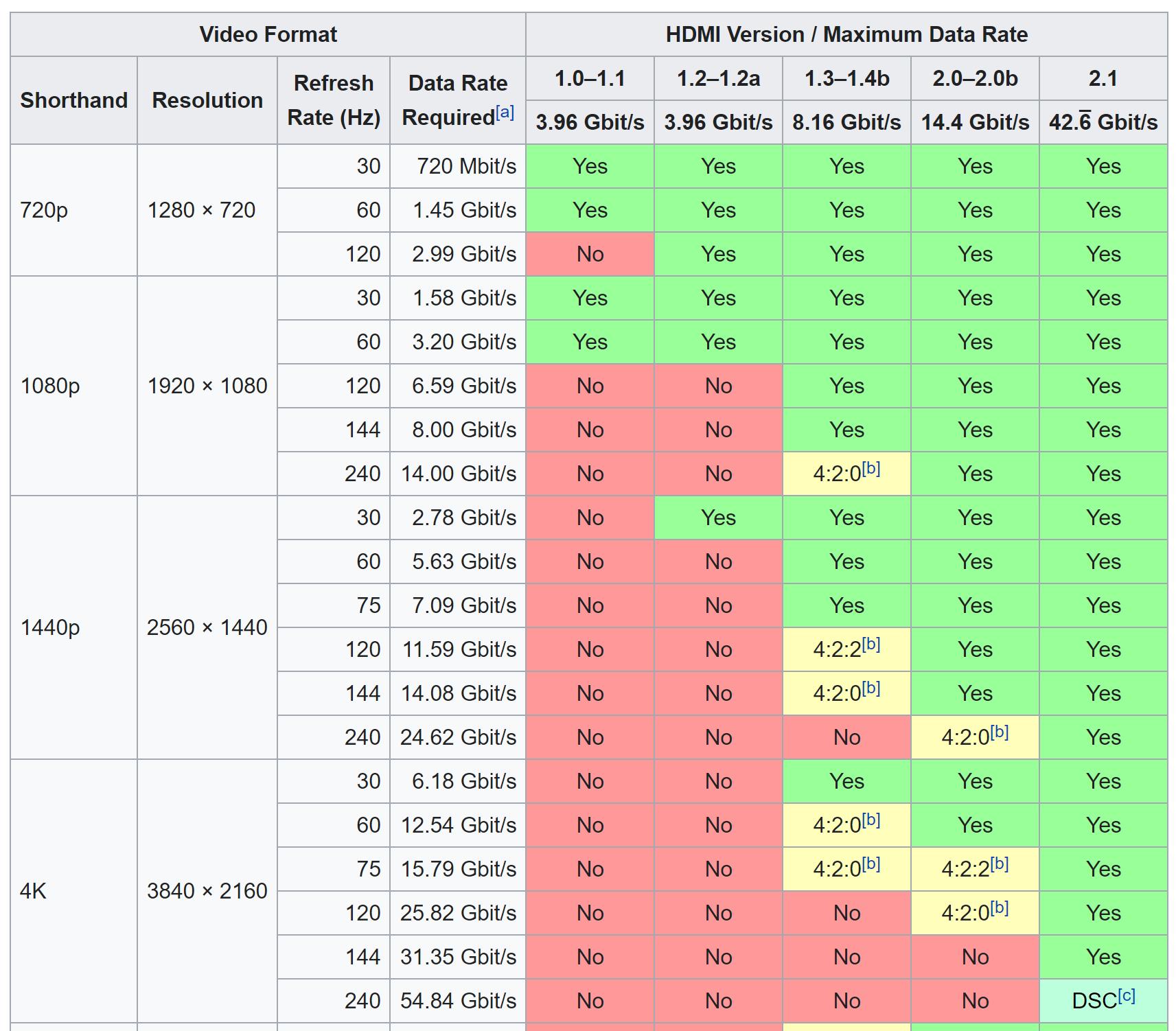This screenshot has width=1176, height=1031.
Task: Open footnote [c] next to DSC
Action: [x=1126, y=995]
